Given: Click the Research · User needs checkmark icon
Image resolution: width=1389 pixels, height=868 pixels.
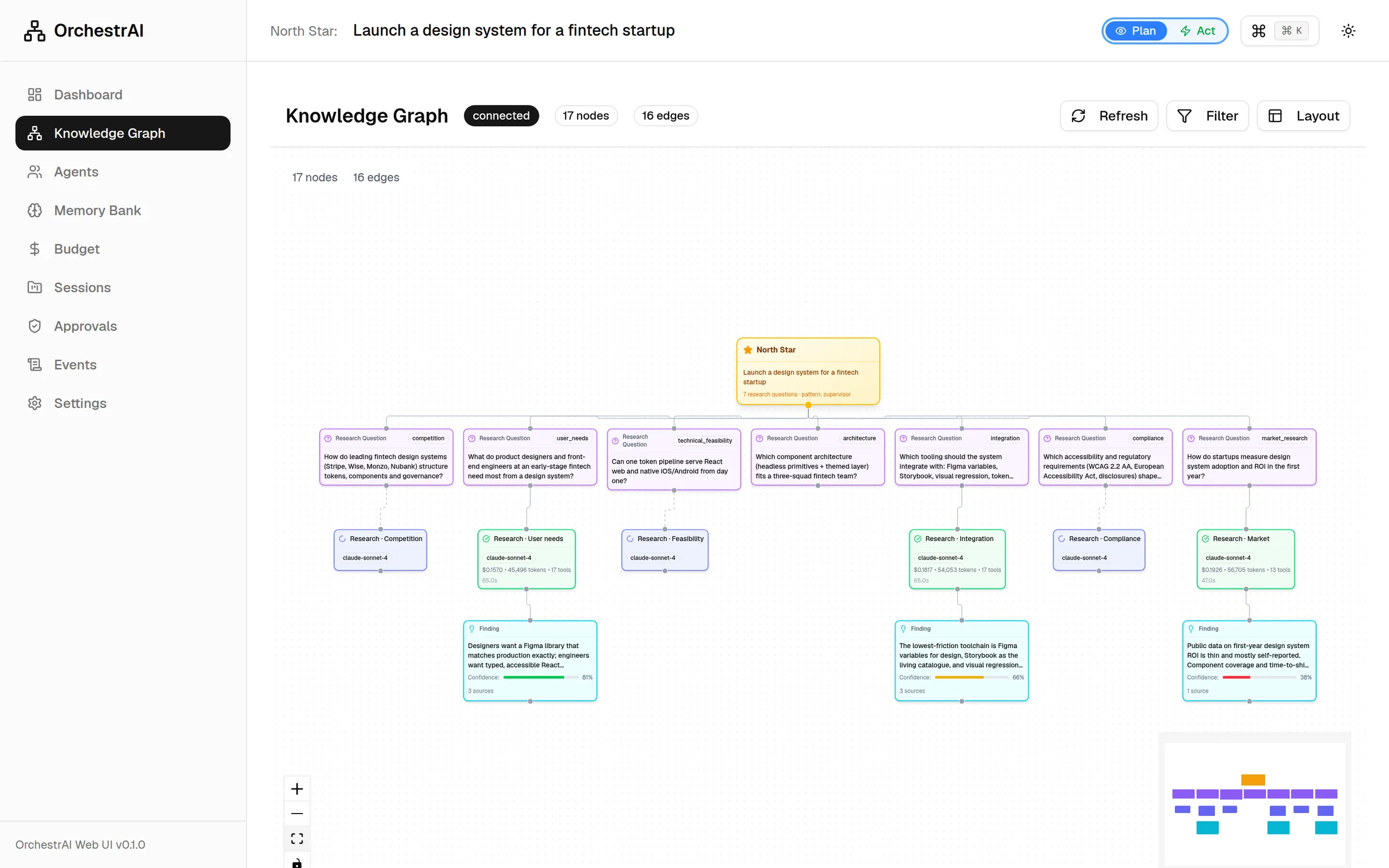Looking at the screenshot, I should pyautogui.click(x=486, y=539).
